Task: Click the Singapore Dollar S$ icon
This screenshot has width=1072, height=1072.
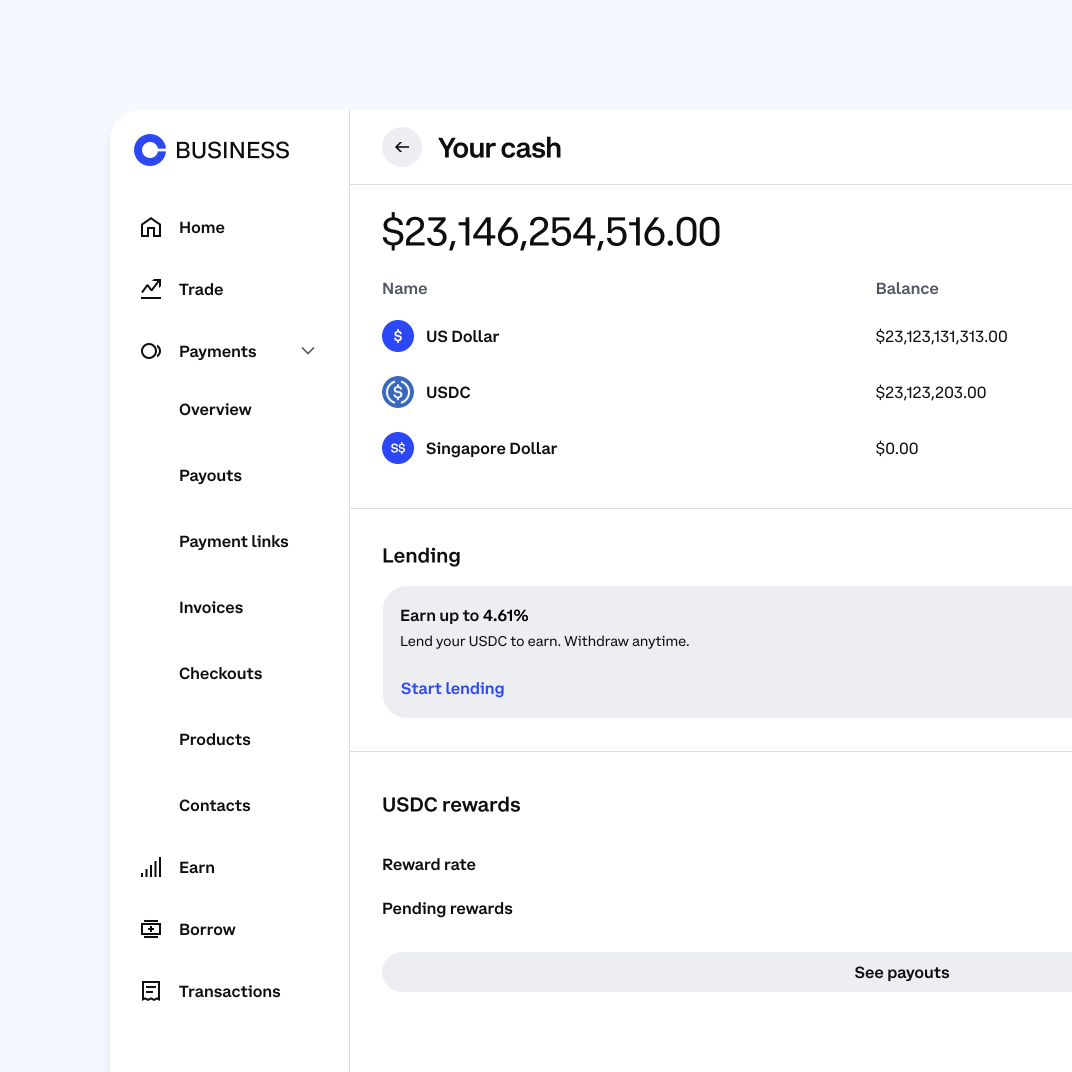Action: [398, 448]
